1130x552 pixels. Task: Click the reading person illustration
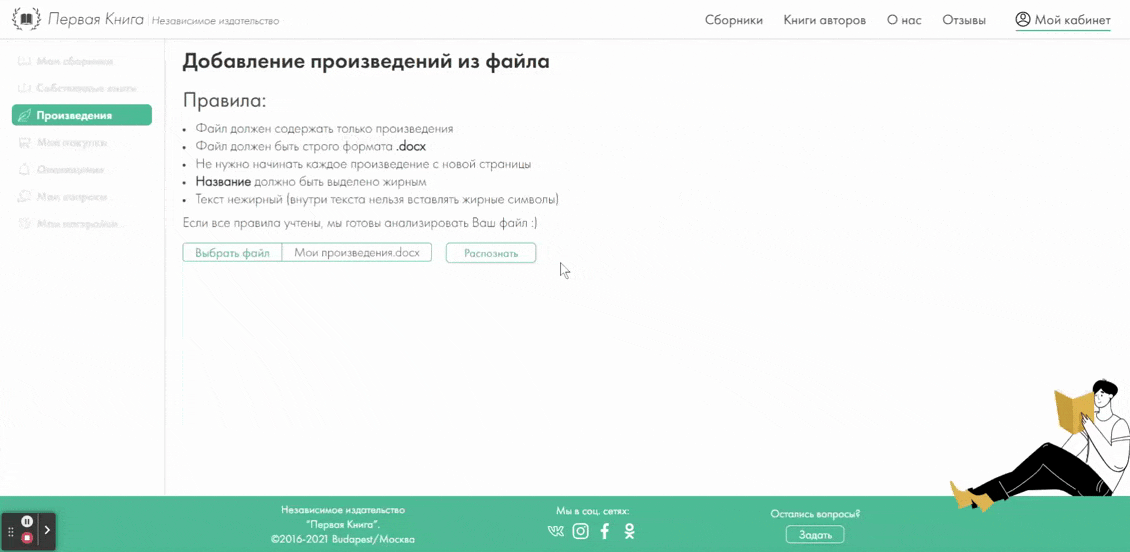1040,447
